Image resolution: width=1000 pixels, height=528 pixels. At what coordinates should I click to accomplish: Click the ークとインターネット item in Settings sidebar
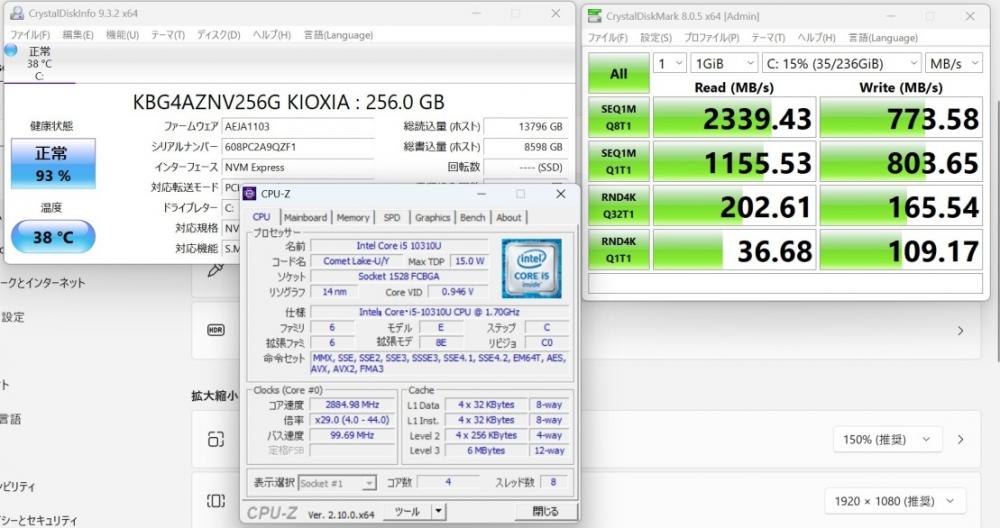point(43,282)
